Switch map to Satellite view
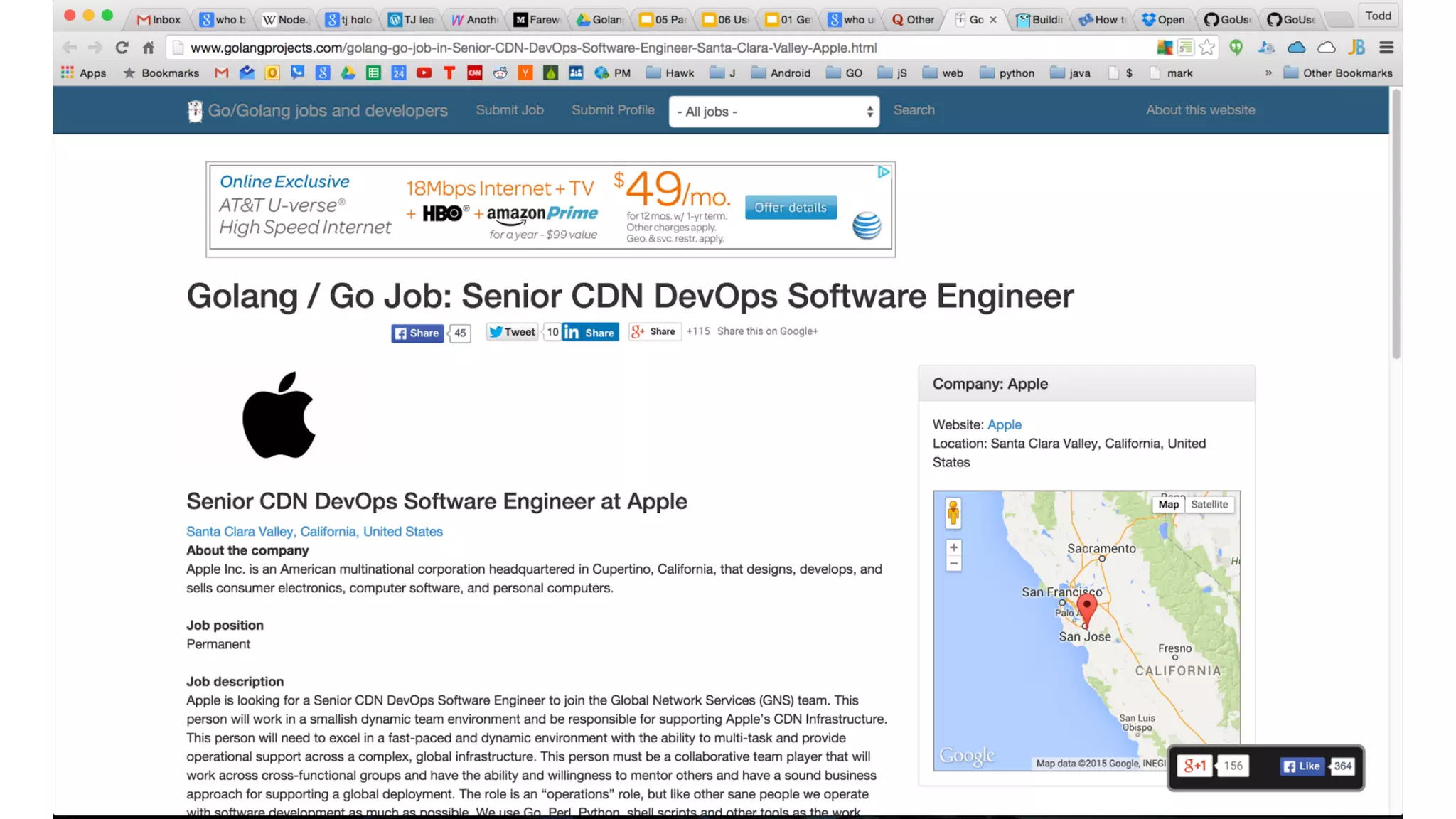The height and width of the screenshot is (819, 1456). (x=1209, y=504)
